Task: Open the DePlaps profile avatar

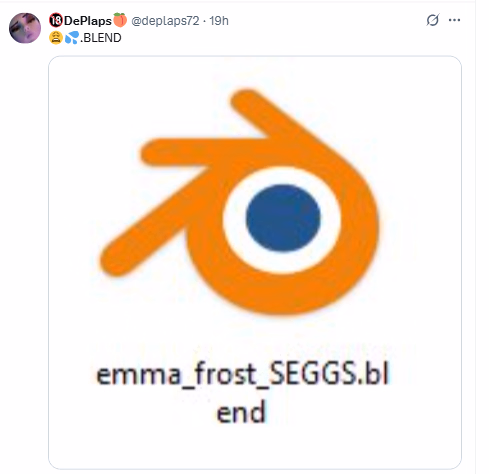Action: [x=25, y=28]
